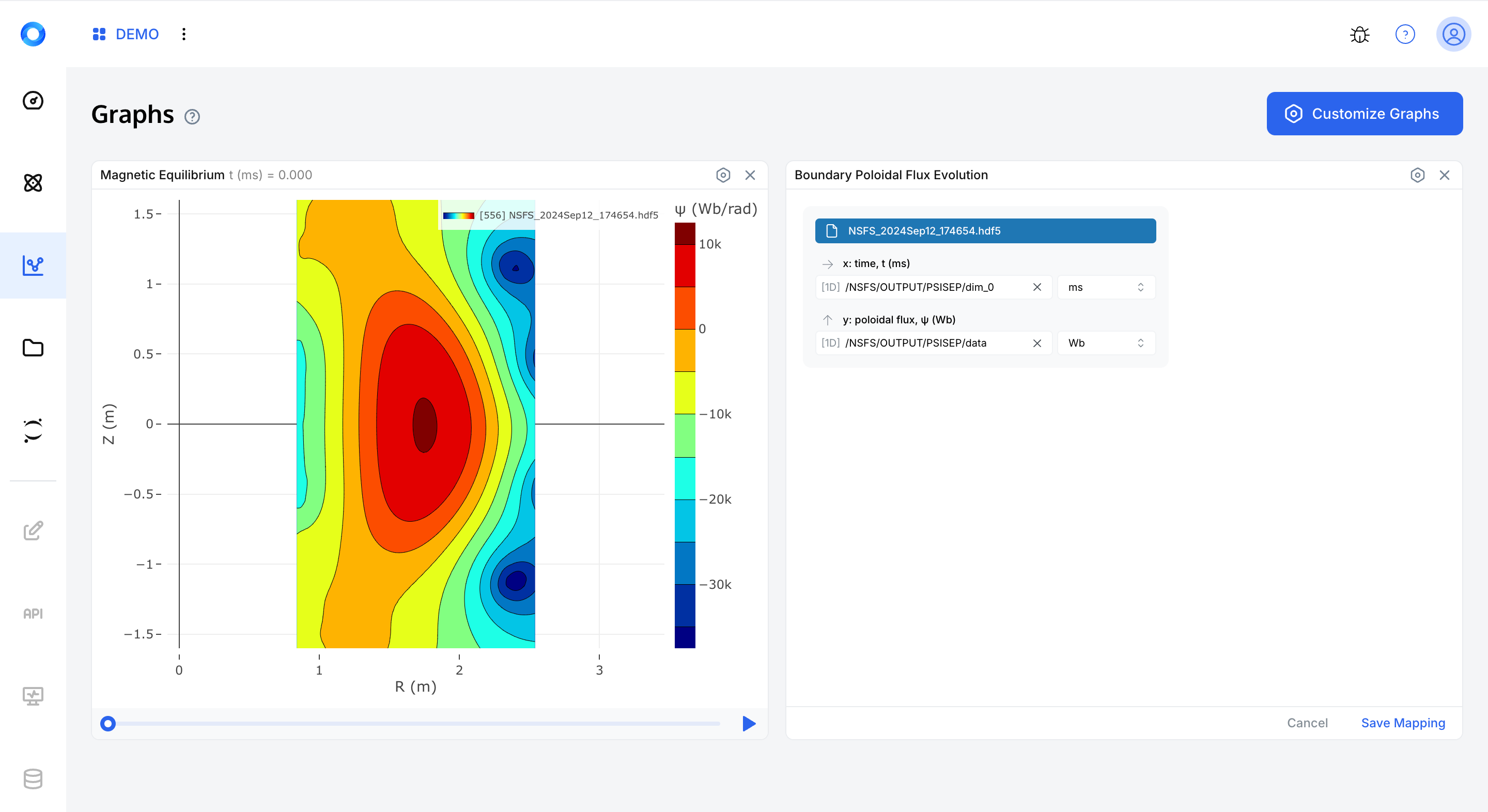Viewport: 1488px width, 812px height.
Task: Open help from top-right question mark
Action: point(1405,34)
